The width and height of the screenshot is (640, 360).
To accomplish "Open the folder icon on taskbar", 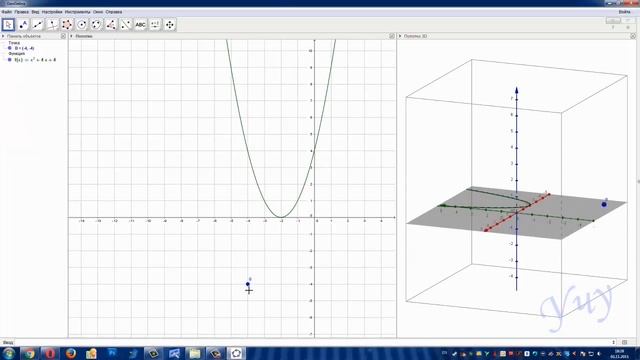I will point(195,353).
